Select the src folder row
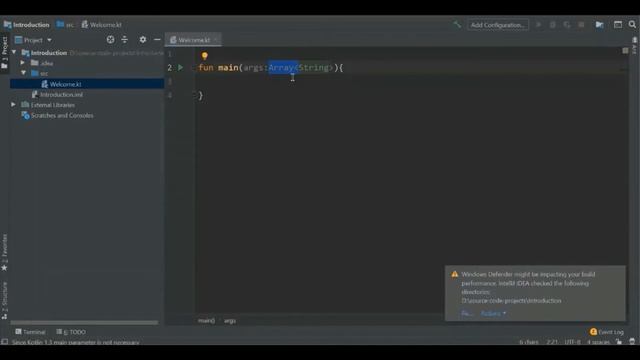The image size is (640, 360). click(x=87, y=73)
